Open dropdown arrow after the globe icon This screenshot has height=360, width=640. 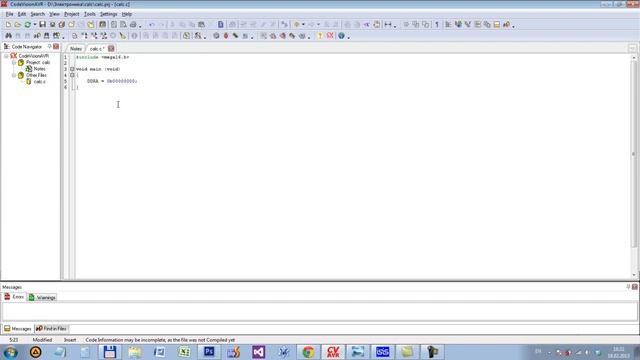(x=348, y=37)
